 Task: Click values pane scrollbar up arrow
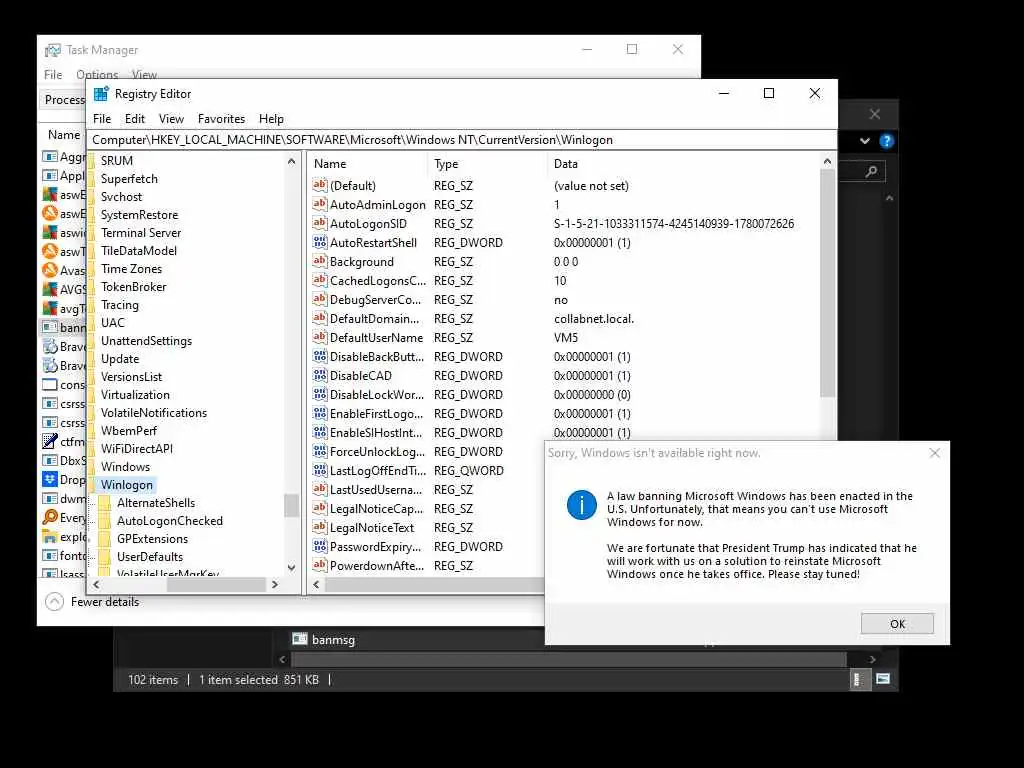[827, 161]
